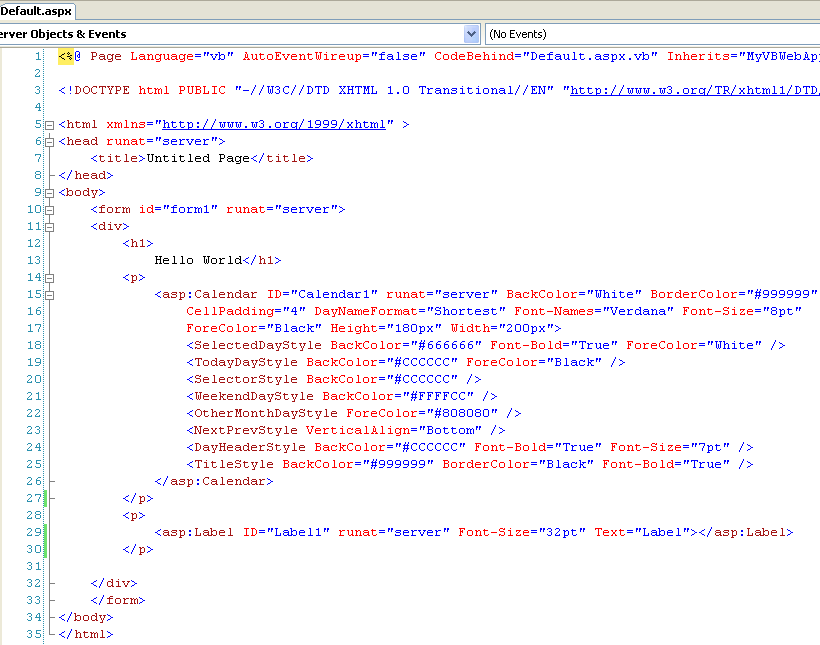Screen dimensions: 820x645
Task: Place cursor in Hello World text
Action: 198,260
